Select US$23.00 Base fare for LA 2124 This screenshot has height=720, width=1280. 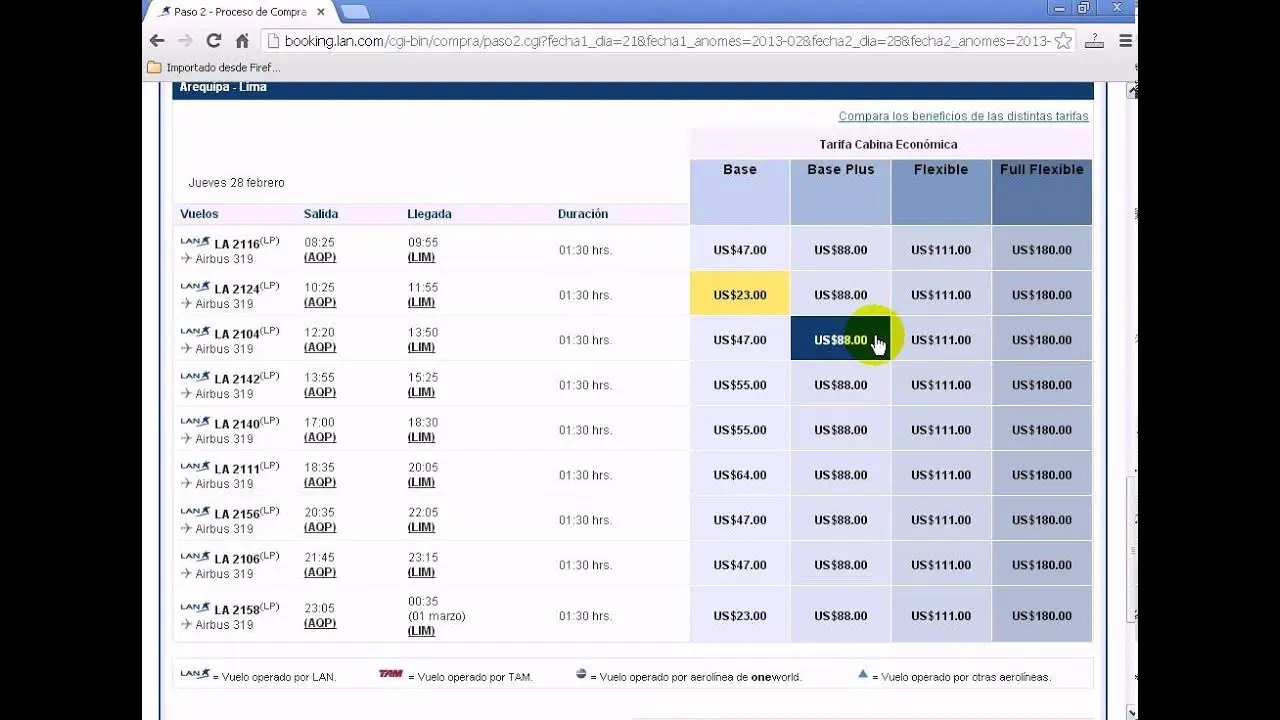(740, 295)
